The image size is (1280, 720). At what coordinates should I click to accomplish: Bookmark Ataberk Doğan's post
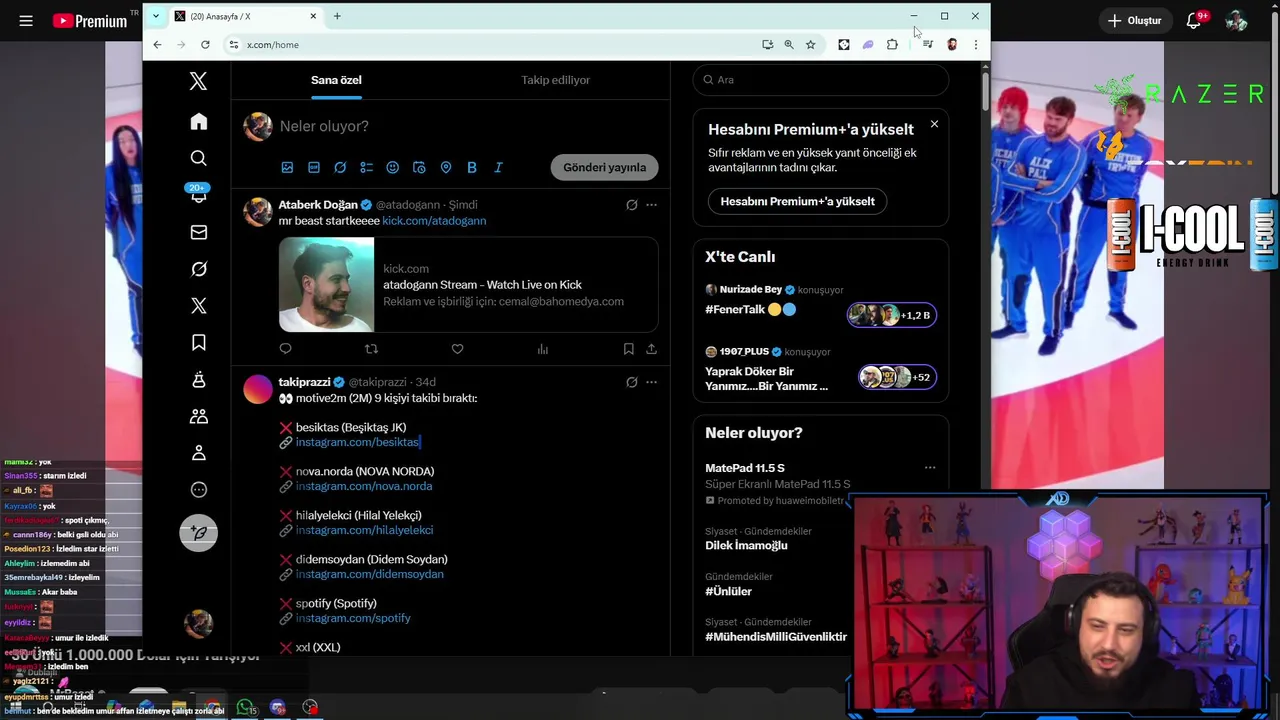click(628, 349)
